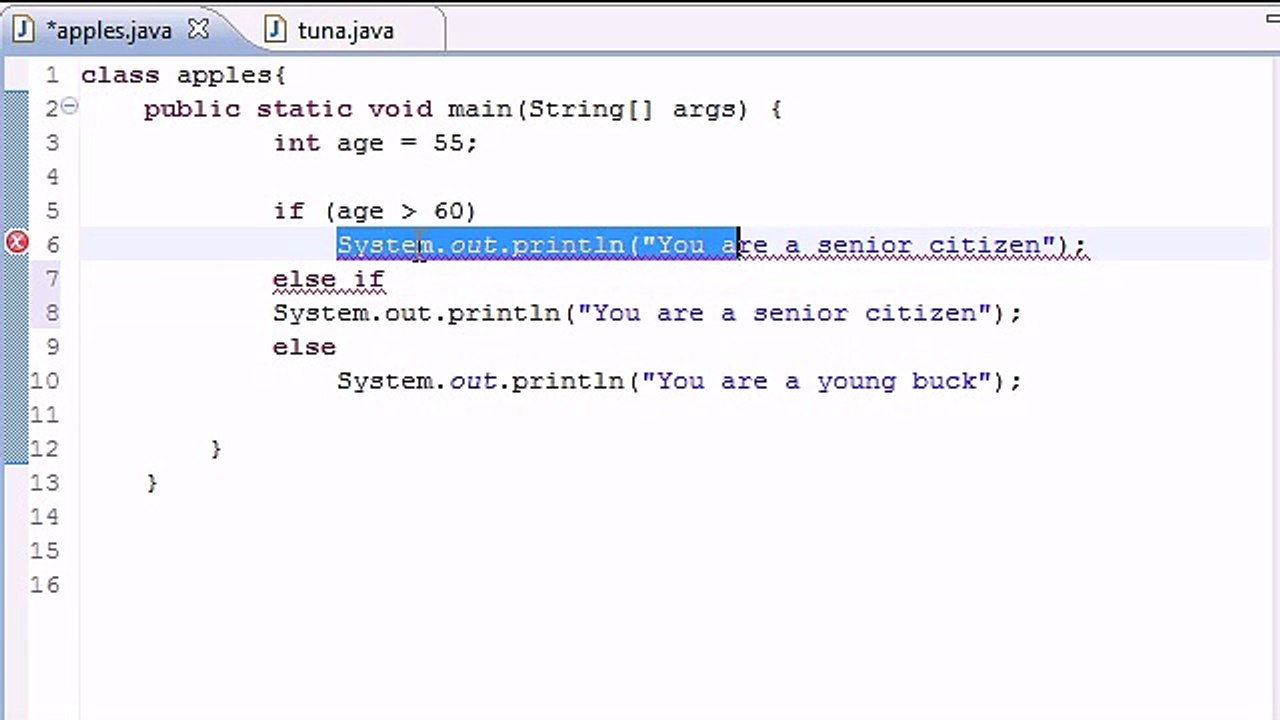Click the closing brace on line 13
Image resolution: width=1280 pixels, height=720 pixels.
click(152, 483)
